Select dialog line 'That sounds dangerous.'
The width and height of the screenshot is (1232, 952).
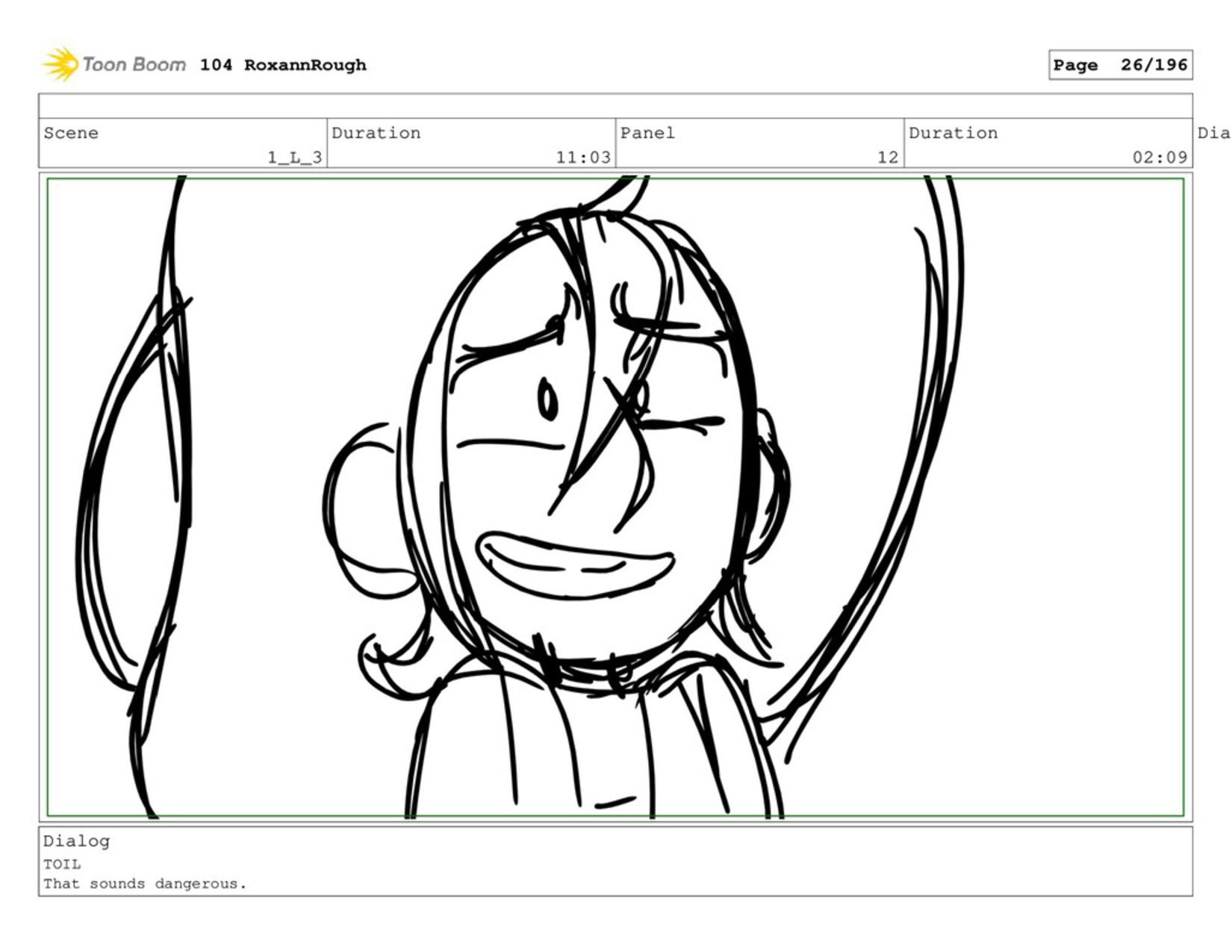pos(145,883)
